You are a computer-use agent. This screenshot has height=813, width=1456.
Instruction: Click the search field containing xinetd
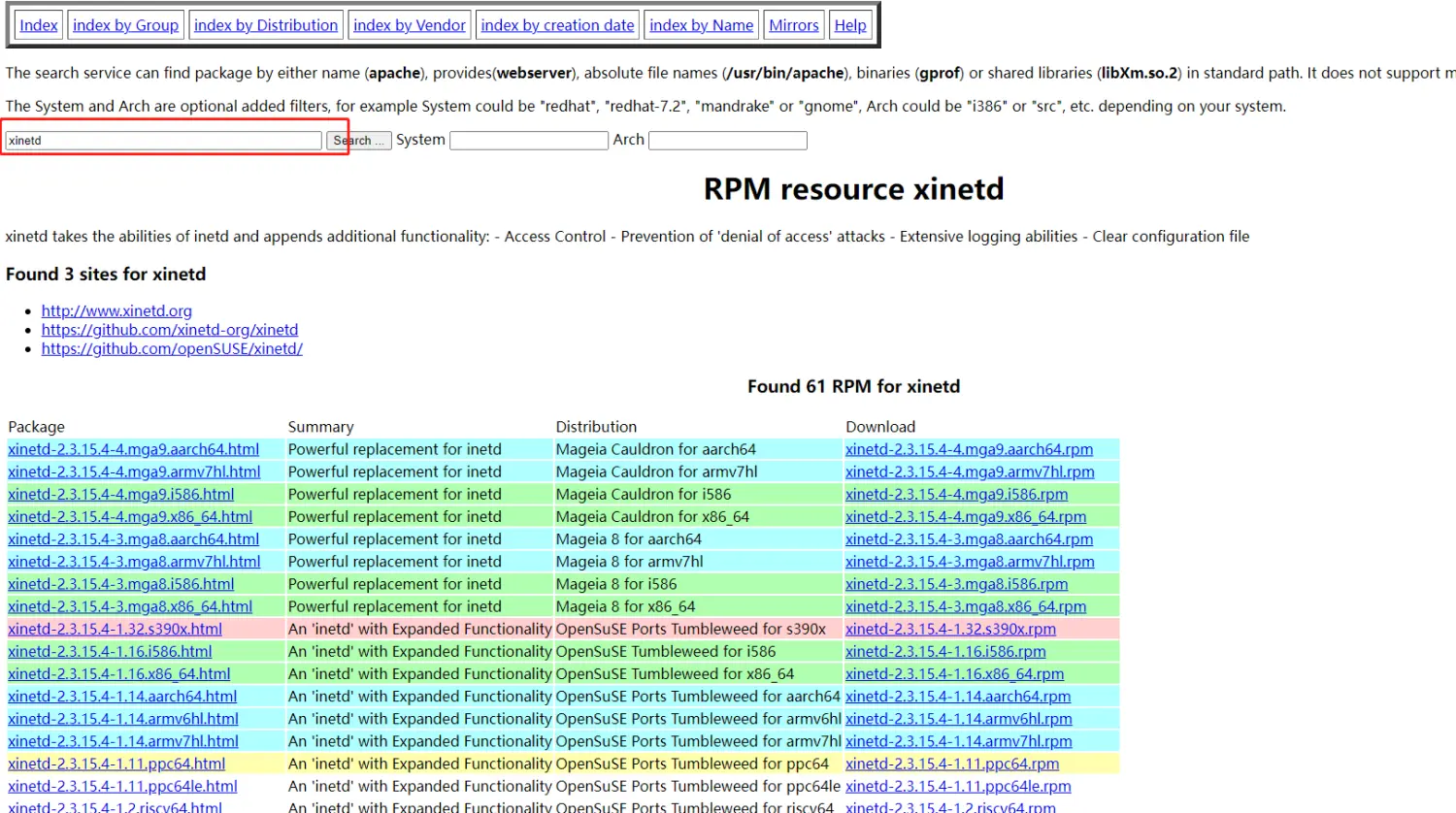click(163, 141)
